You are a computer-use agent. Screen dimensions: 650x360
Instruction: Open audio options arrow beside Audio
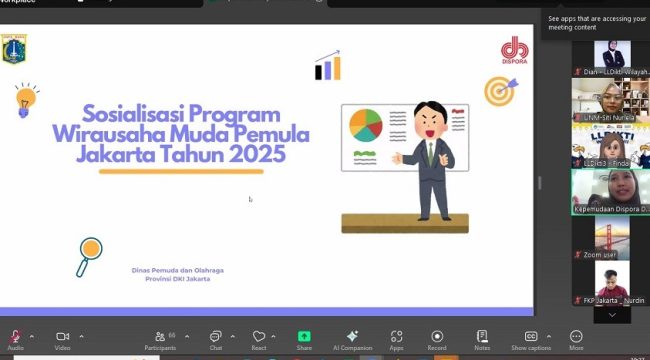click(x=32, y=336)
